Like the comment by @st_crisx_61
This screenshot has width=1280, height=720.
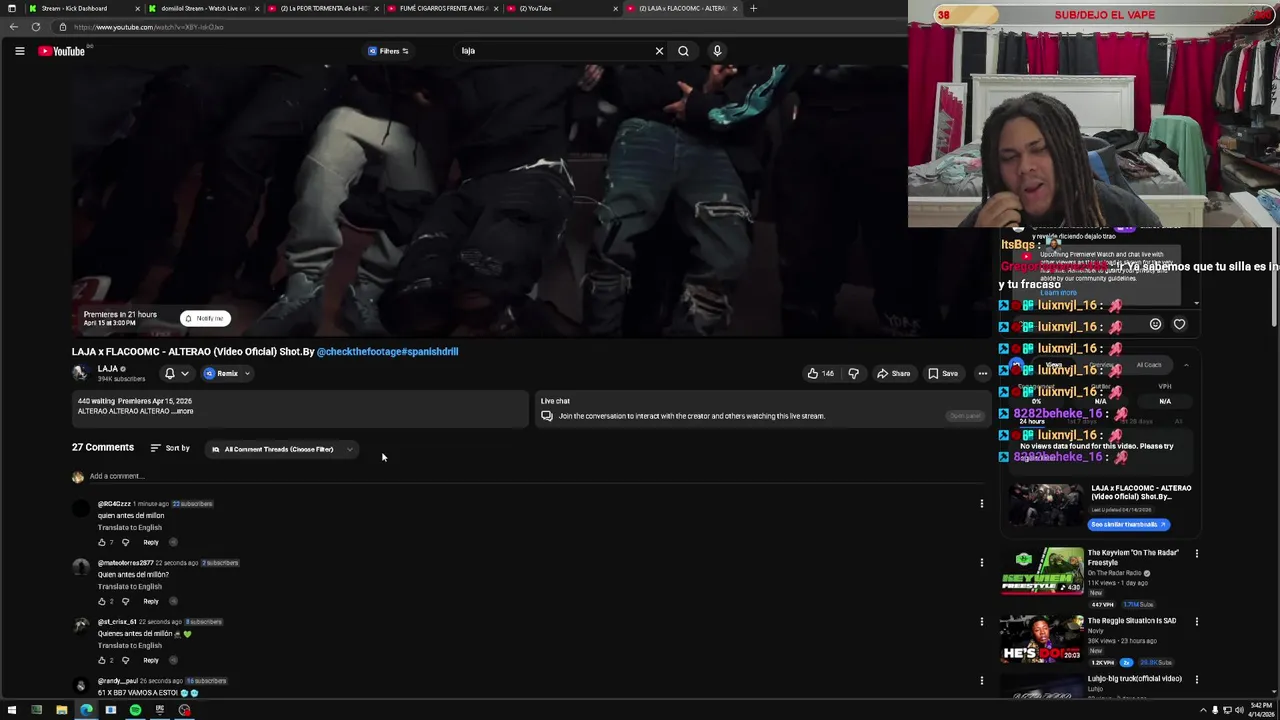[x=102, y=660]
